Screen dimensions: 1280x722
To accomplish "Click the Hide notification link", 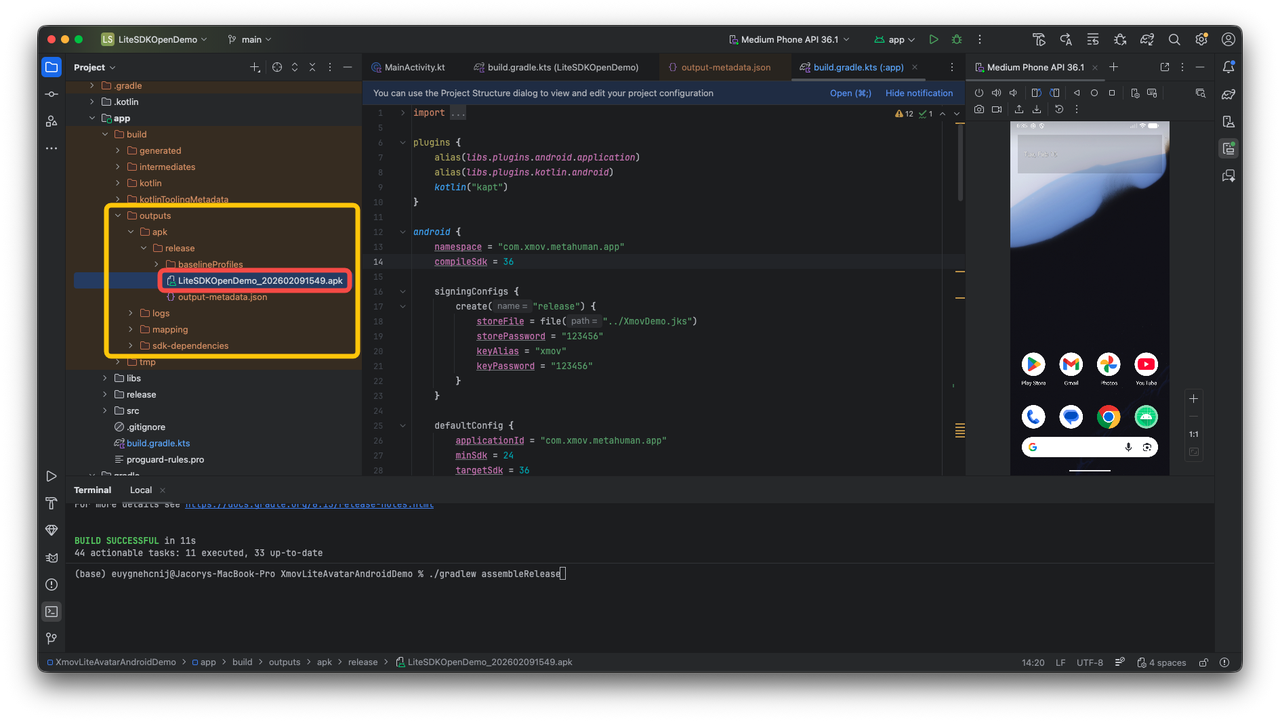I will pos(919,93).
